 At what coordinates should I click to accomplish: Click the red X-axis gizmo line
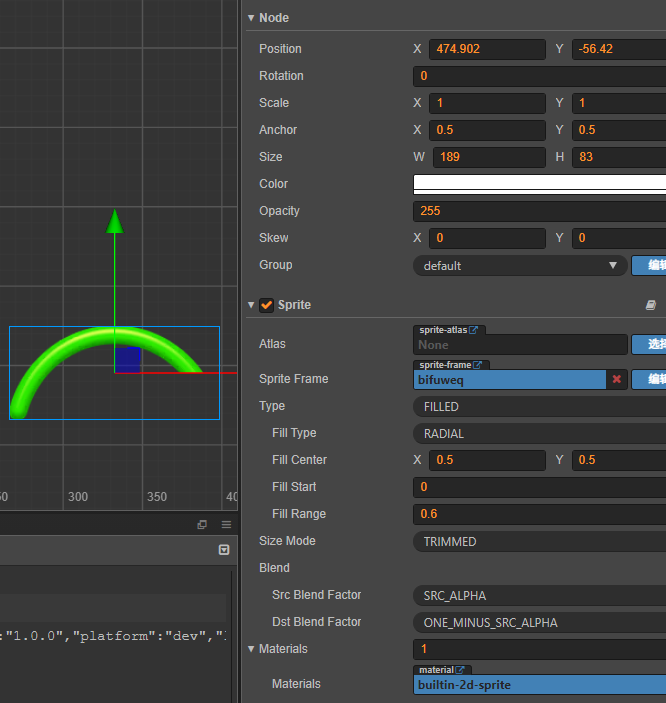(x=188, y=373)
